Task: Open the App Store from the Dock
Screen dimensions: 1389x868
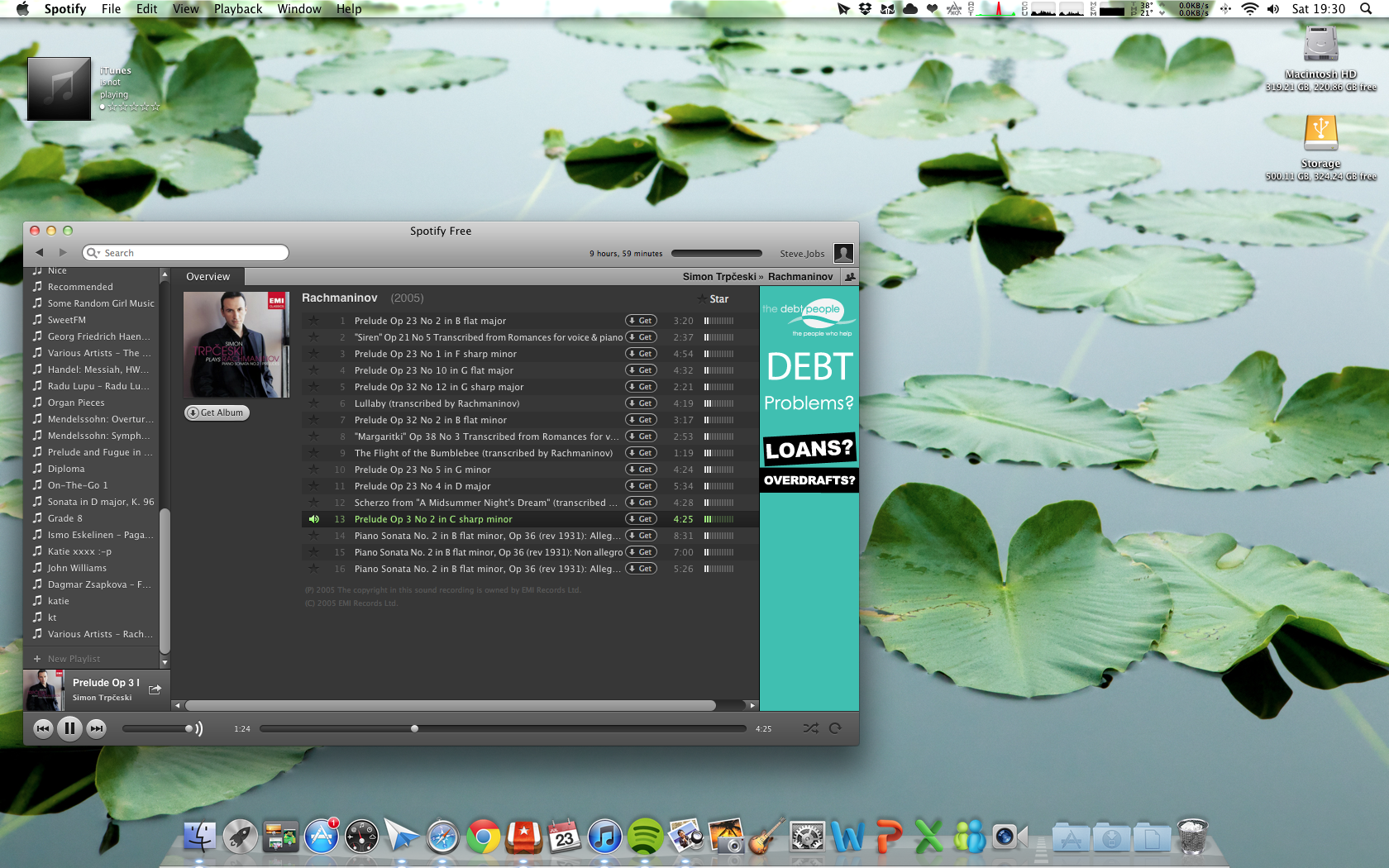Action: pyautogui.click(x=321, y=837)
